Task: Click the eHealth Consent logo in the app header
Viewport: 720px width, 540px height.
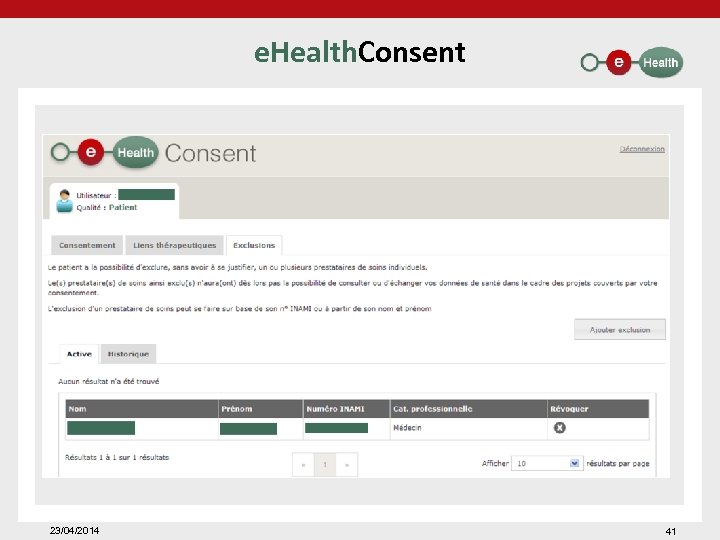Action: click(x=153, y=152)
